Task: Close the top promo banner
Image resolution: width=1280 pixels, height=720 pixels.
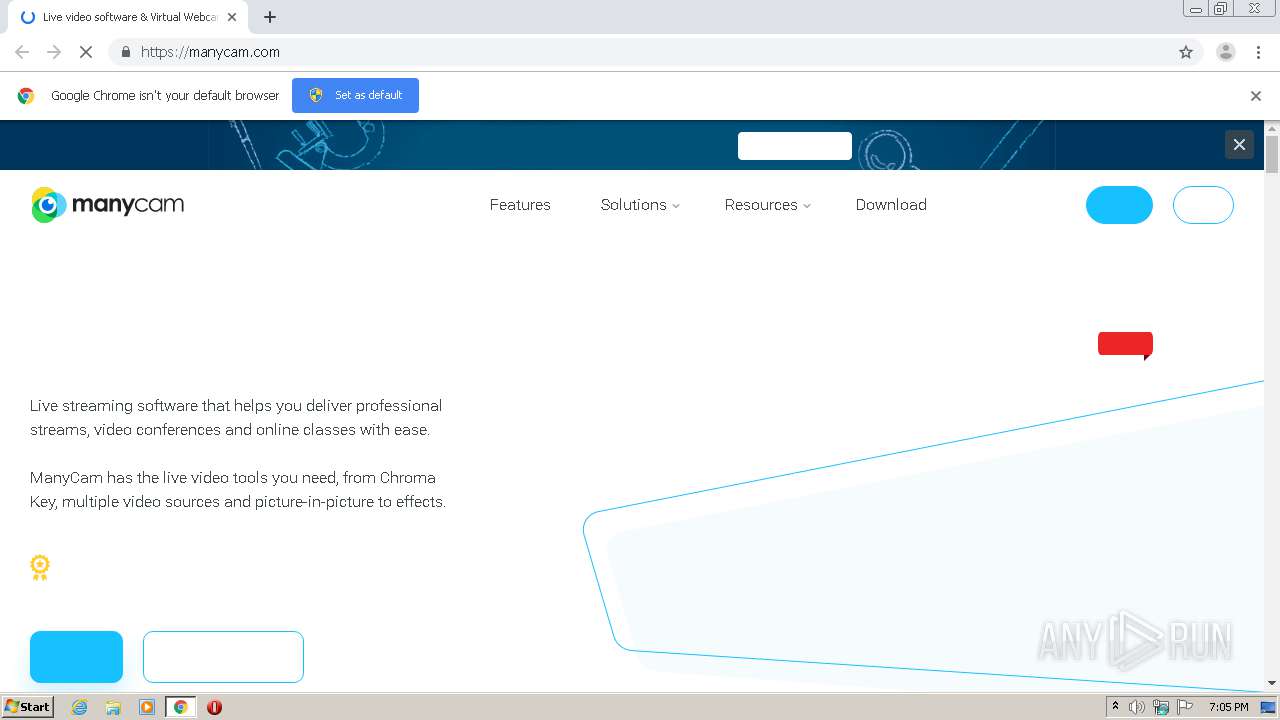Action: [x=1239, y=144]
